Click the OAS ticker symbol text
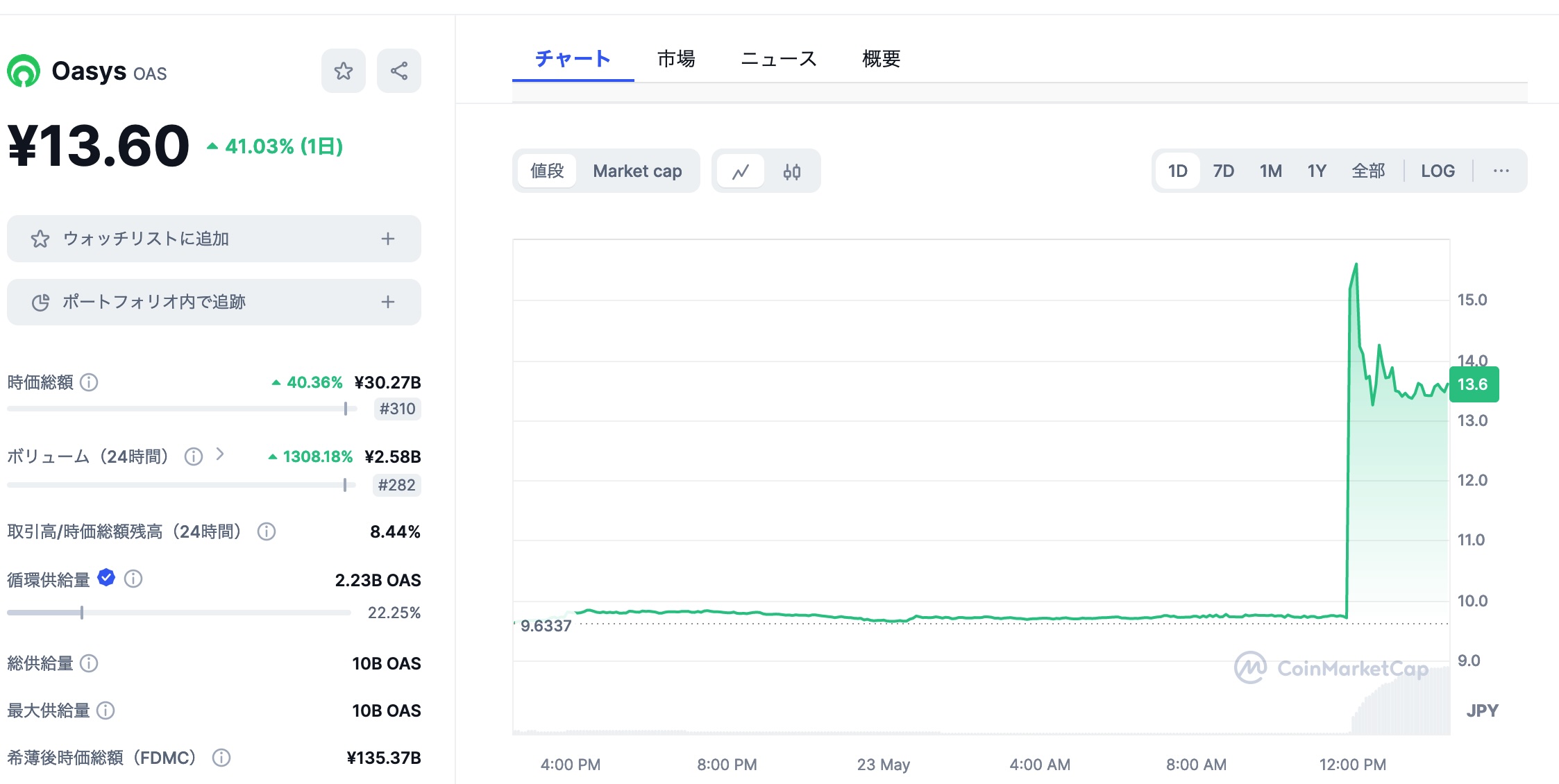 [x=150, y=74]
